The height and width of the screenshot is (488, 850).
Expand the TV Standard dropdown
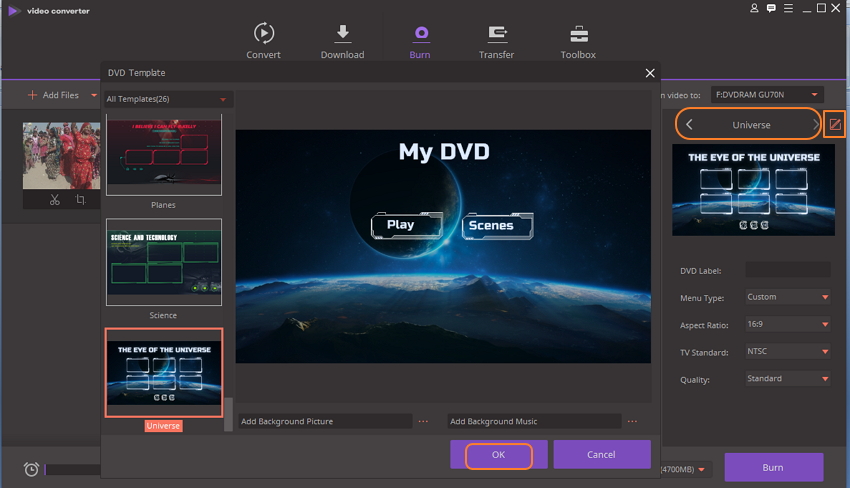point(788,352)
